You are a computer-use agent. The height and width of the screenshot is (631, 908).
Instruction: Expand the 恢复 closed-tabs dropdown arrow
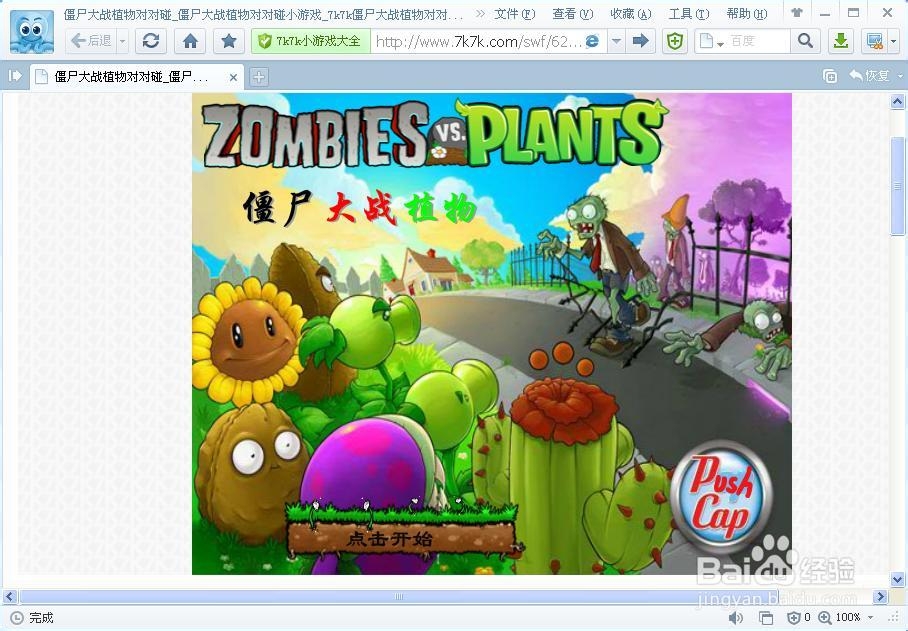pyautogui.click(x=899, y=76)
